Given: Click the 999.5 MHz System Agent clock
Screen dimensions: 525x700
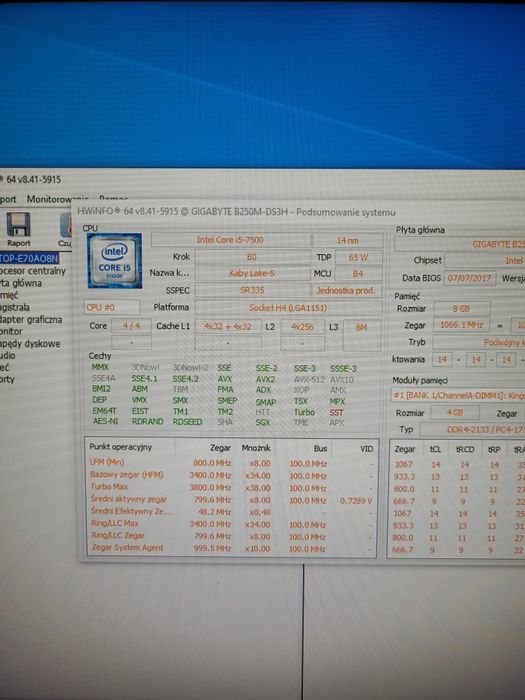Looking at the screenshot, I should coord(212,548).
